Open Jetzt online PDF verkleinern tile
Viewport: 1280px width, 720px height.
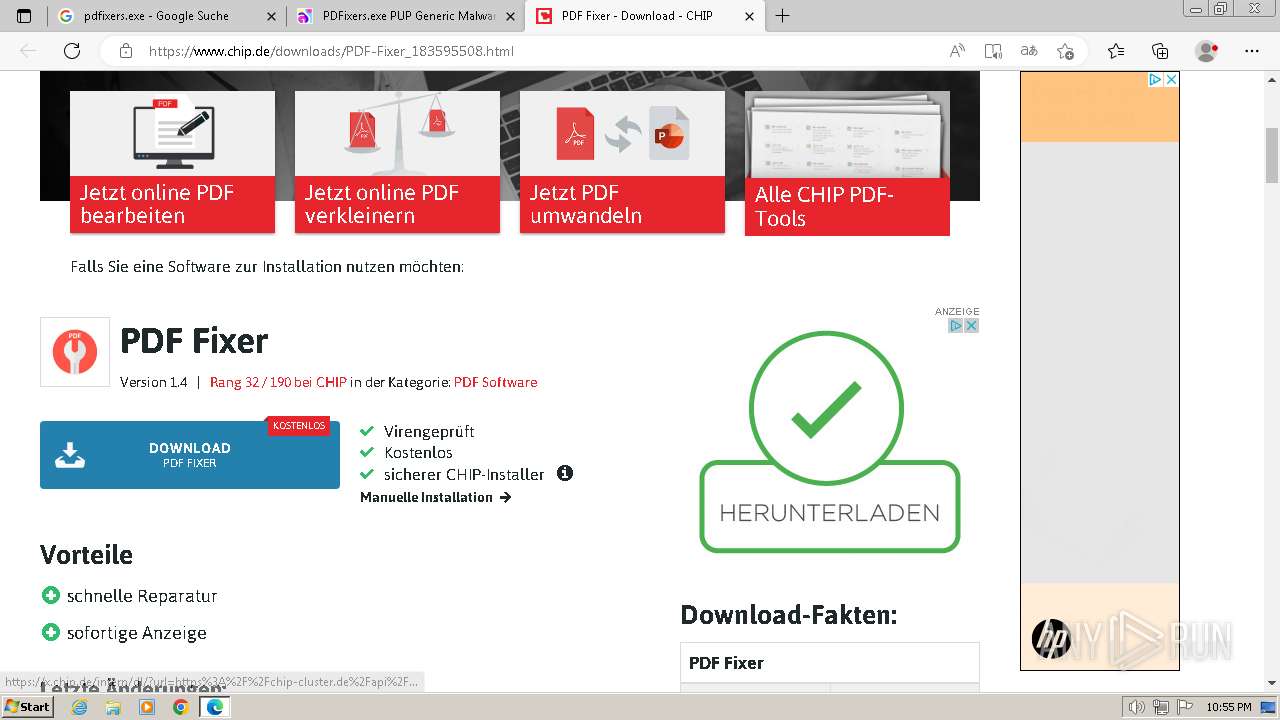(x=397, y=162)
